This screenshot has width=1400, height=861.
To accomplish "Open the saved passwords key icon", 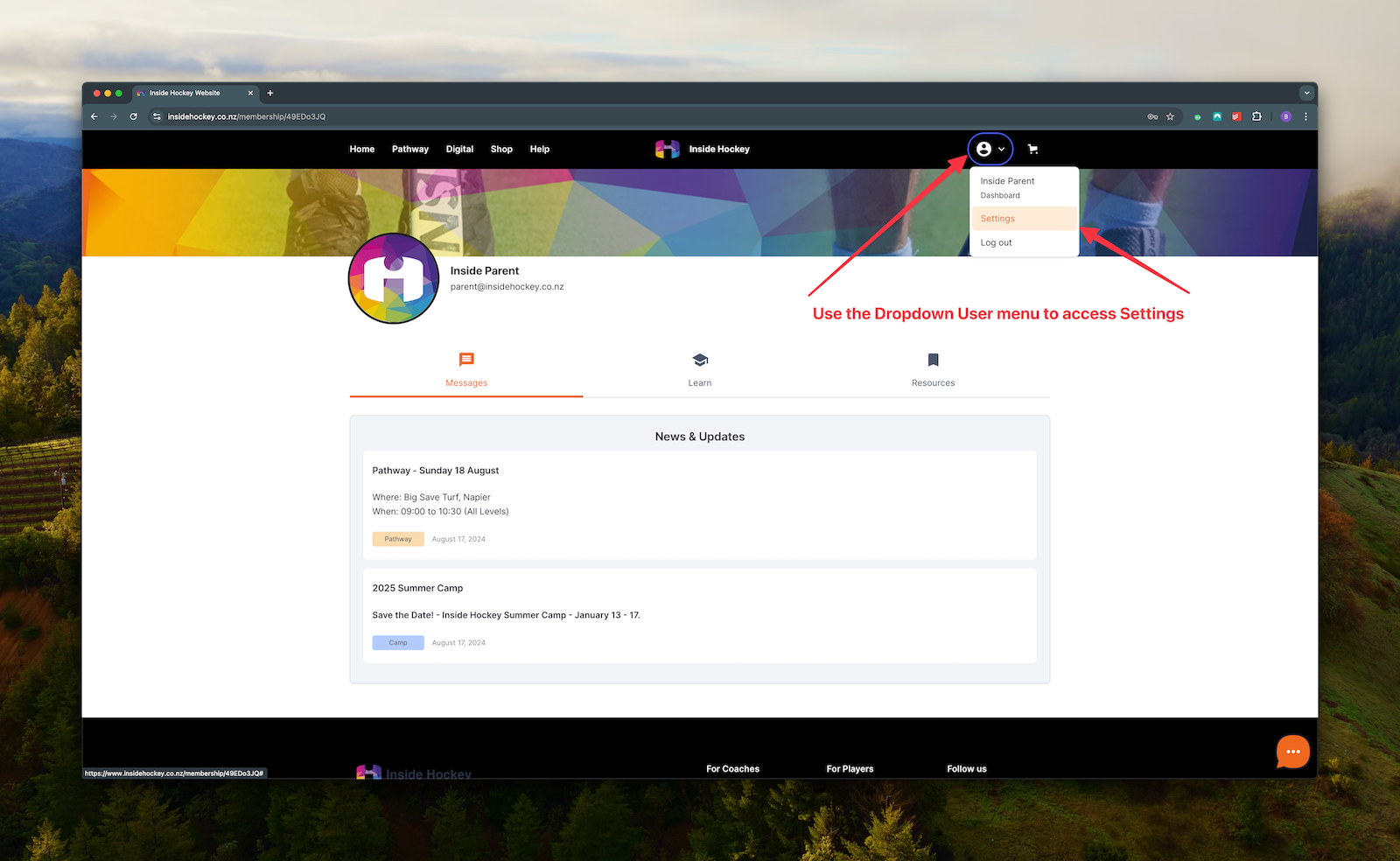I will (1152, 116).
